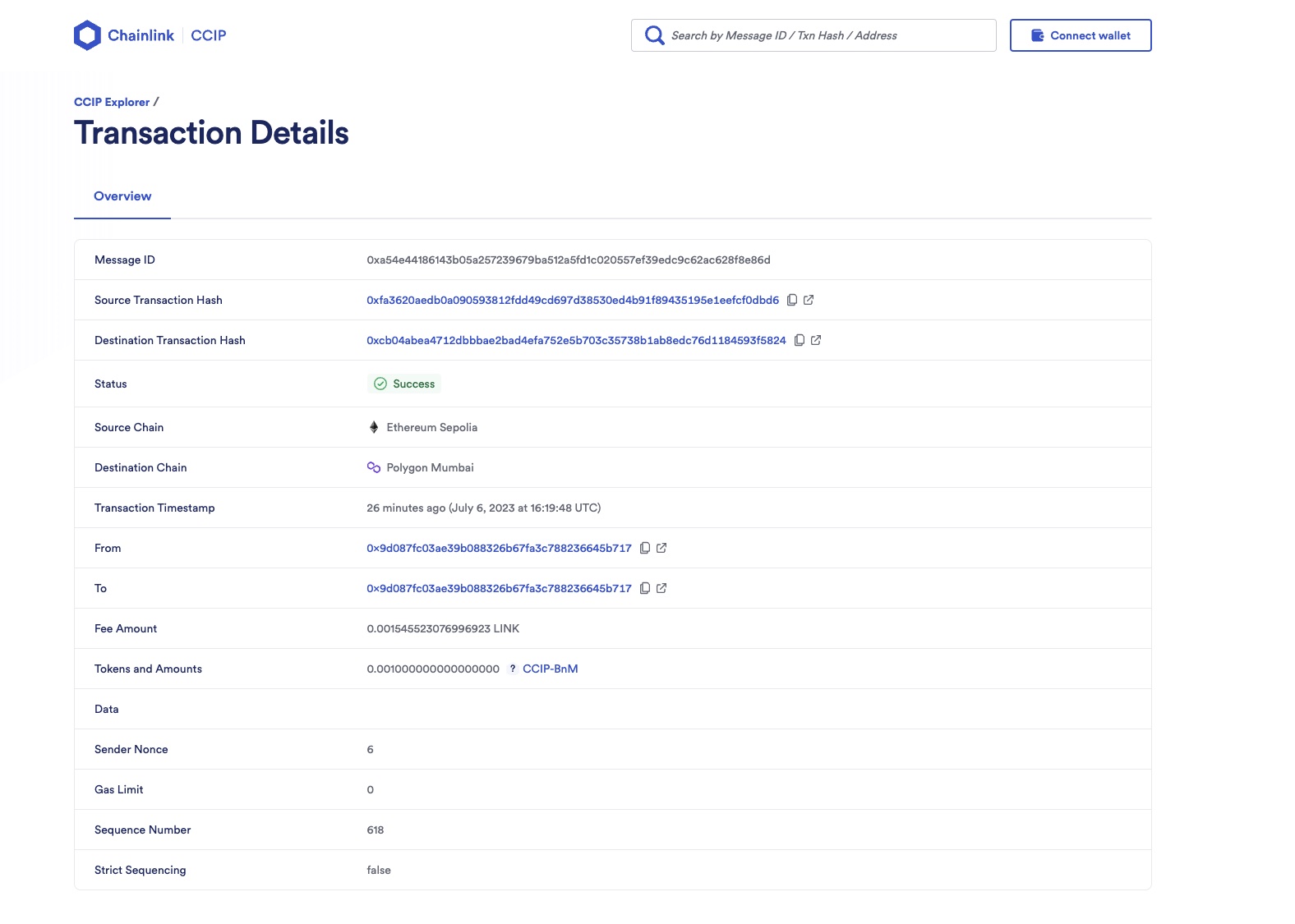Screen dimensions: 1295x924
Task: Click the Fee Amount label
Action: pyautogui.click(x=126, y=628)
